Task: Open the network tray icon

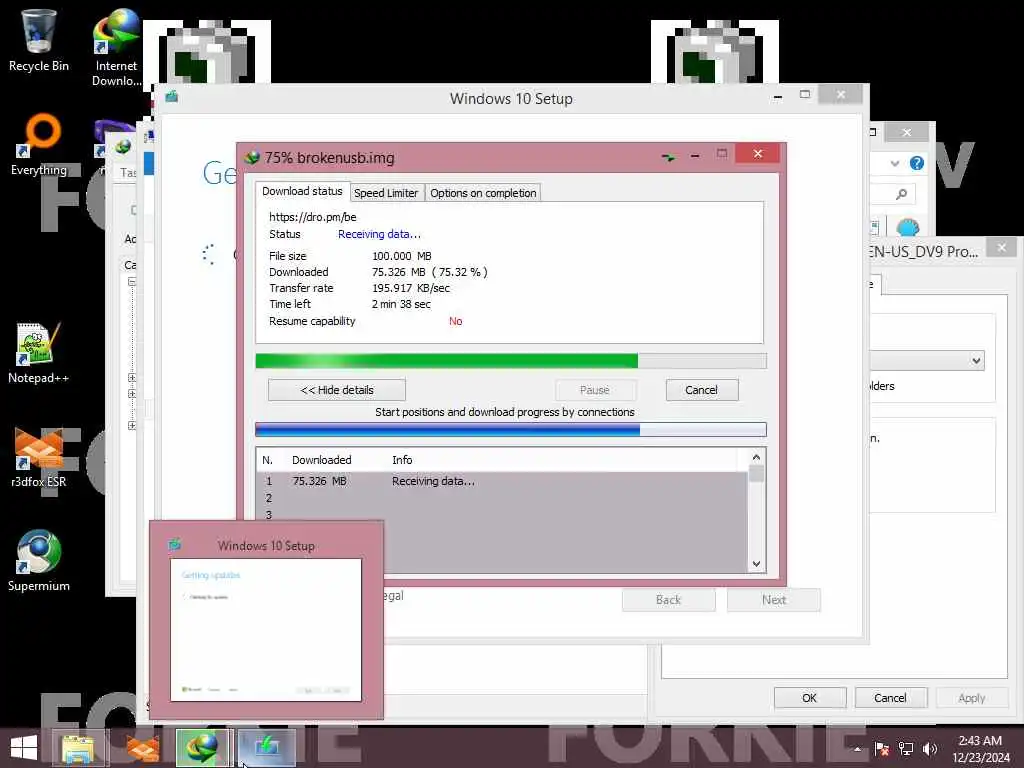Action: (x=905, y=748)
